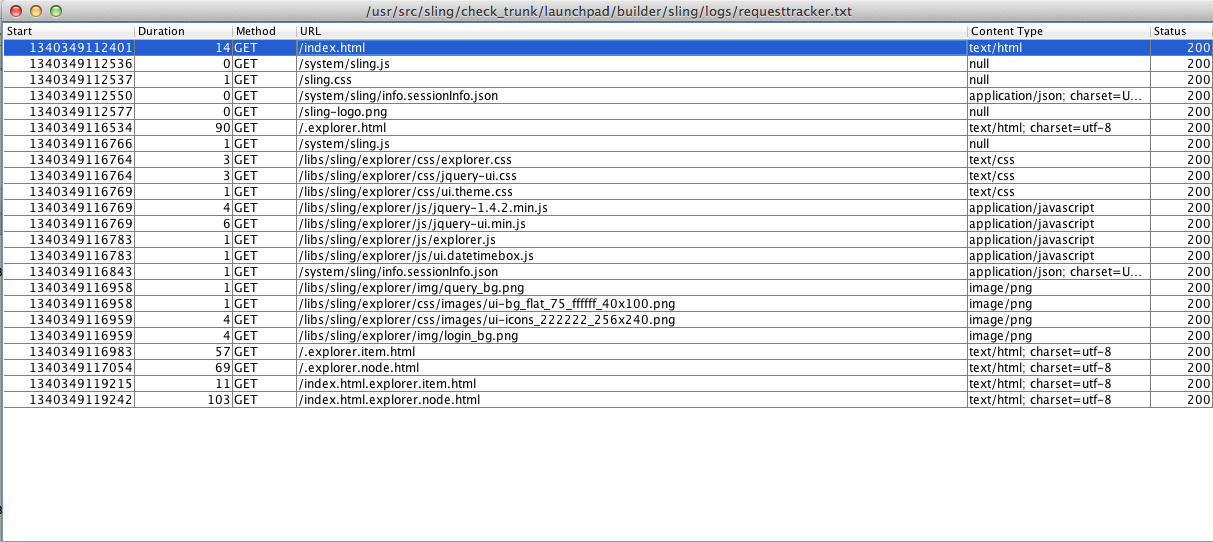Click the Duration column header

point(183,31)
